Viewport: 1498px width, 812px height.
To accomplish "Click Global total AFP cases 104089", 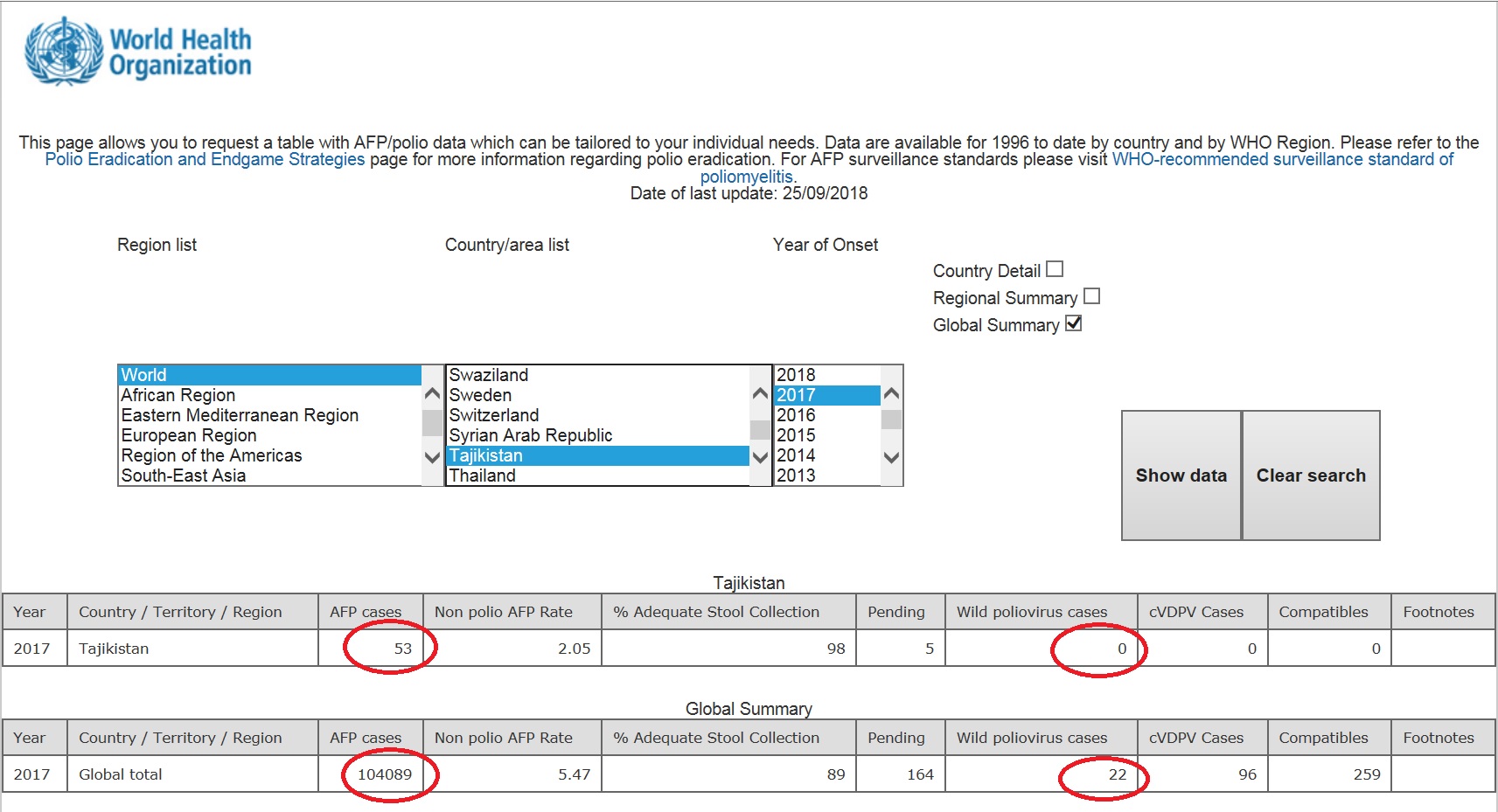I will [x=385, y=774].
